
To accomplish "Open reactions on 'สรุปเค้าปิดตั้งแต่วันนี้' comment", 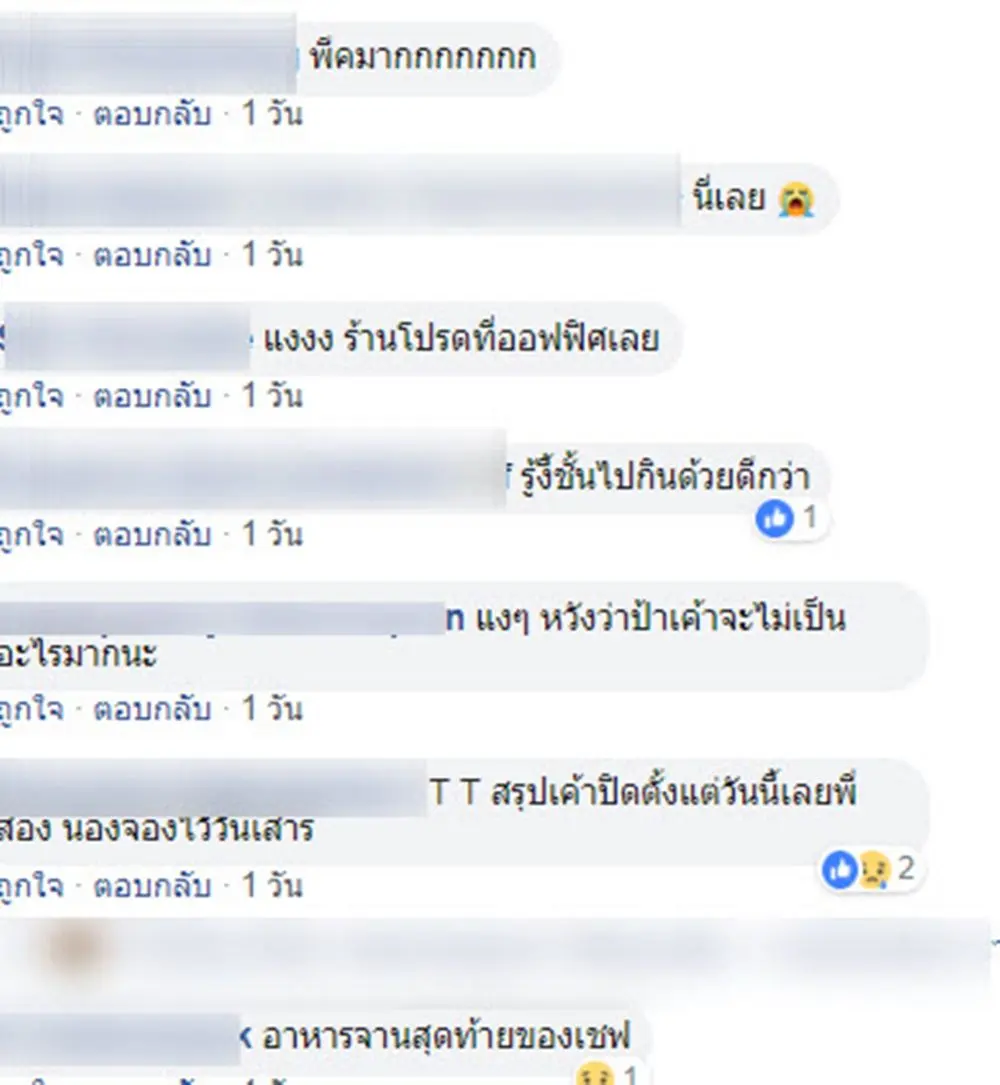I will pyautogui.click(x=871, y=869).
